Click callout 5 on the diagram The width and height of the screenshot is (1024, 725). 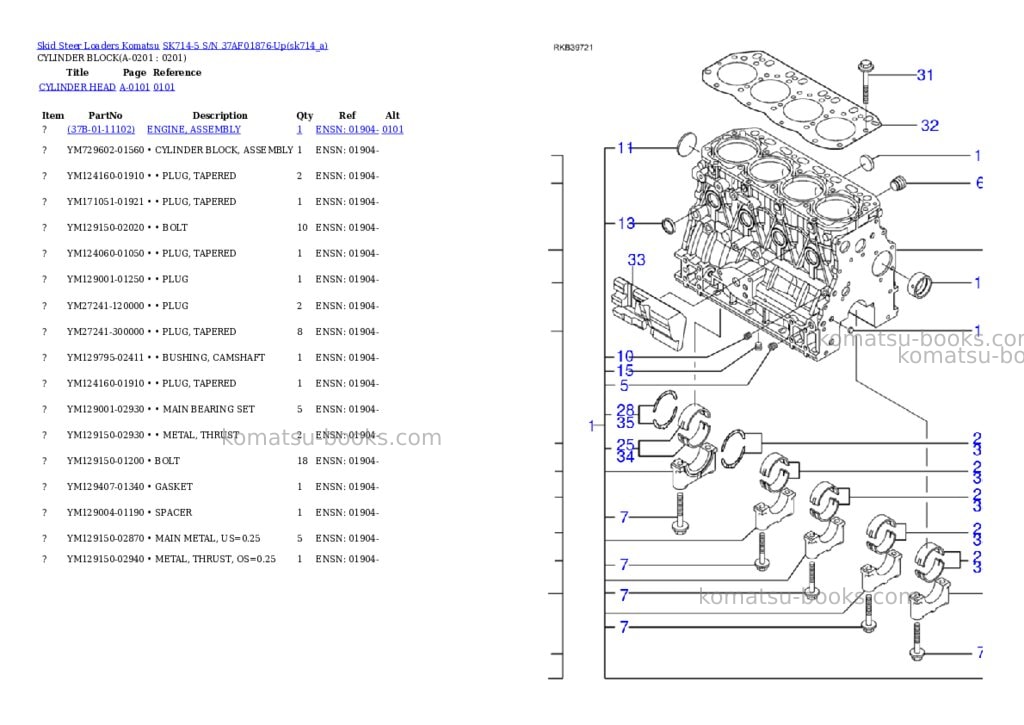coord(624,385)
